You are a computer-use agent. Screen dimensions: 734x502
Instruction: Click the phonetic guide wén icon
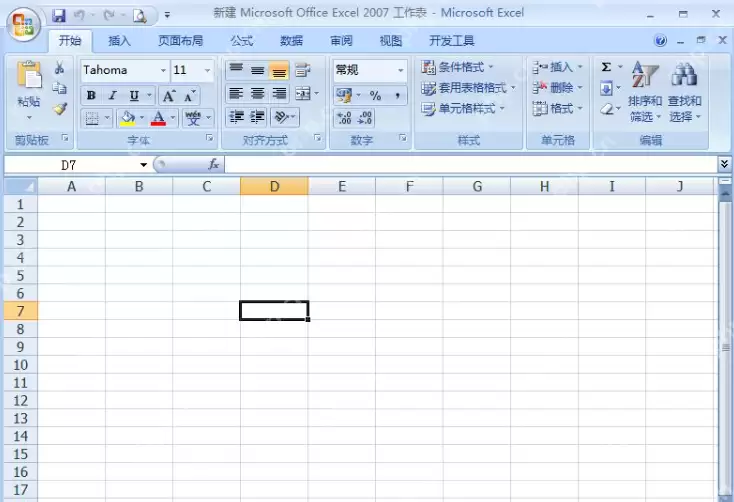[193, 118]
